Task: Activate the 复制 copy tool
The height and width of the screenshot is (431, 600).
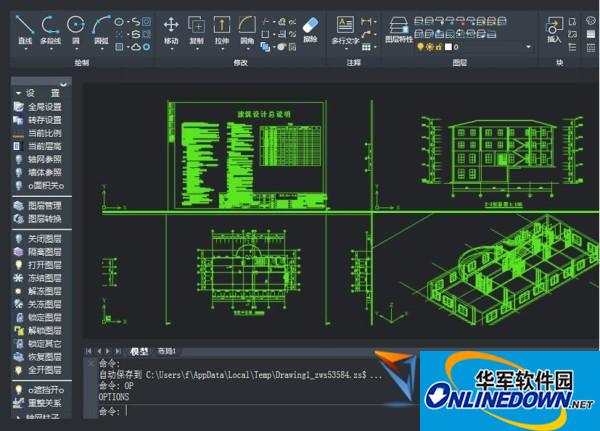Action: tap(197, 30)
